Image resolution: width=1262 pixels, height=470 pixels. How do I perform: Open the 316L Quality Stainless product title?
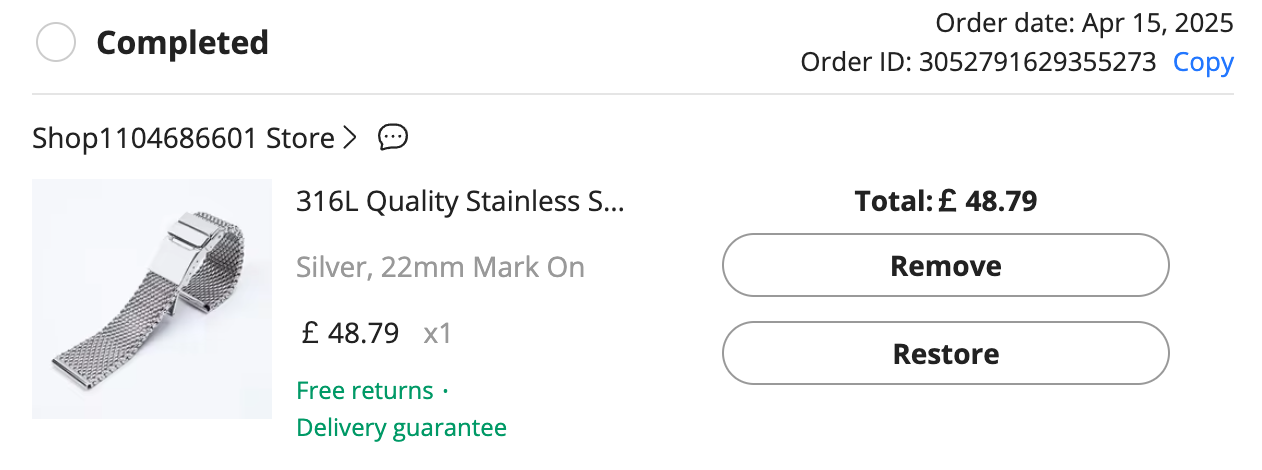point(460,201)
